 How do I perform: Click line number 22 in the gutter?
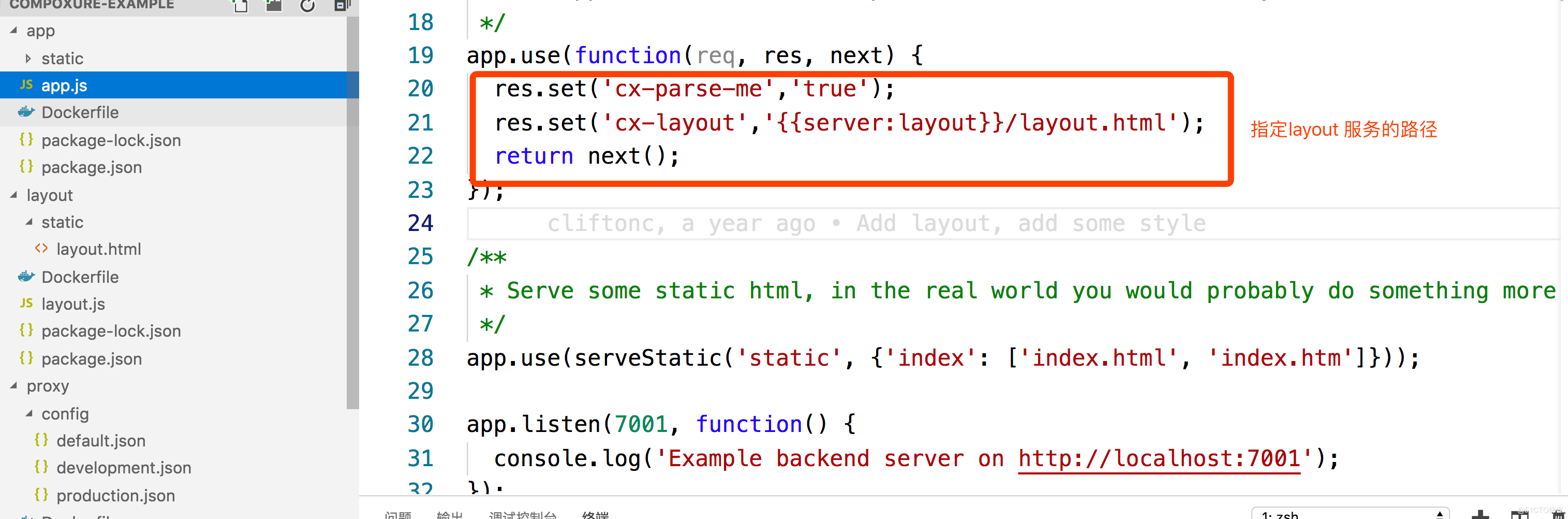coord(421,156)
